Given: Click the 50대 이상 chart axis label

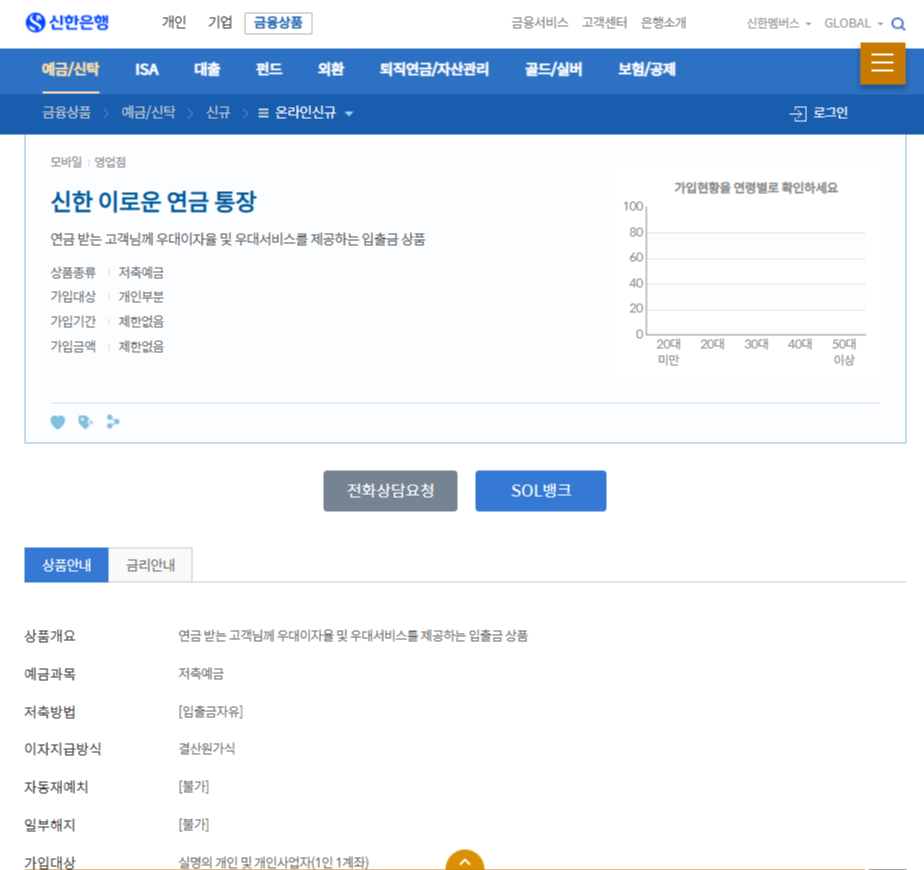Looking at the screenshot, I should tap(844, 352).
